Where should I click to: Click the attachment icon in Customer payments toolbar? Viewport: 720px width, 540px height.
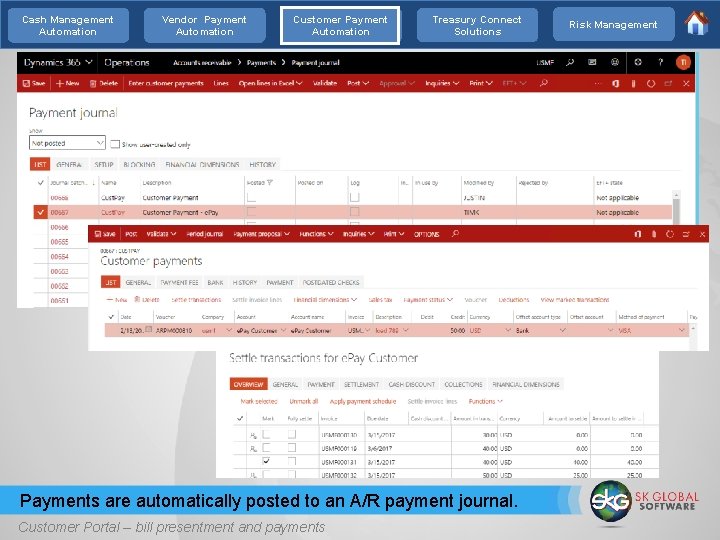pos(654,234)
